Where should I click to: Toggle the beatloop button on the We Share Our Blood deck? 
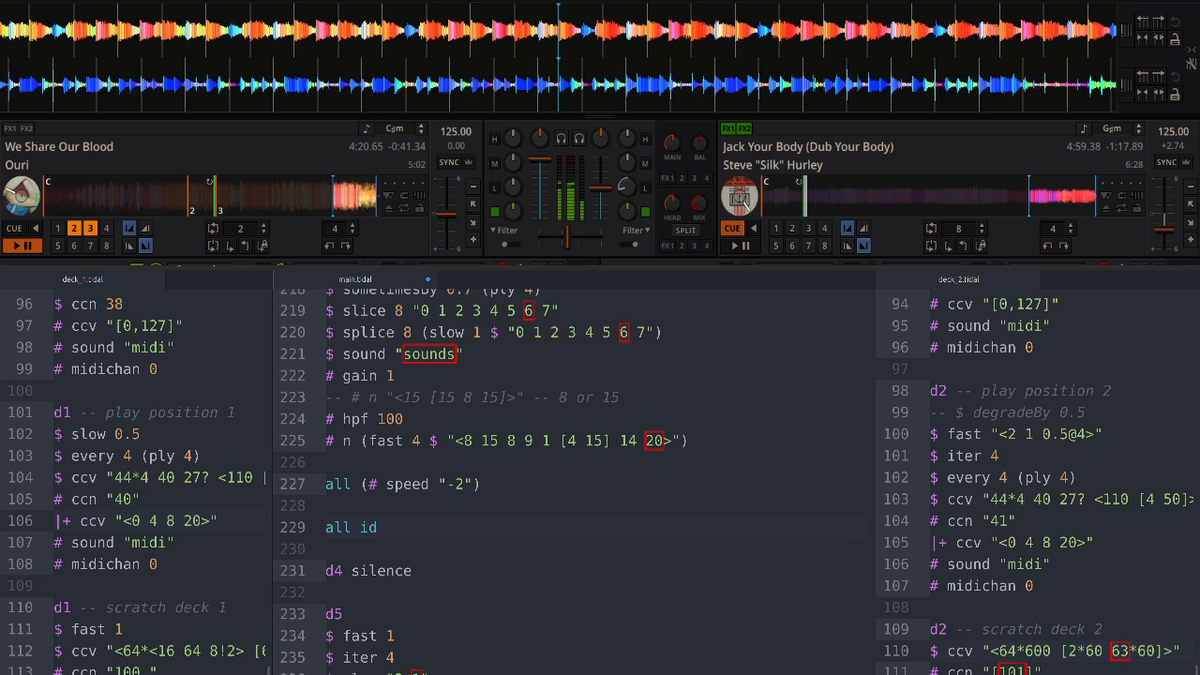coord(213,229)
